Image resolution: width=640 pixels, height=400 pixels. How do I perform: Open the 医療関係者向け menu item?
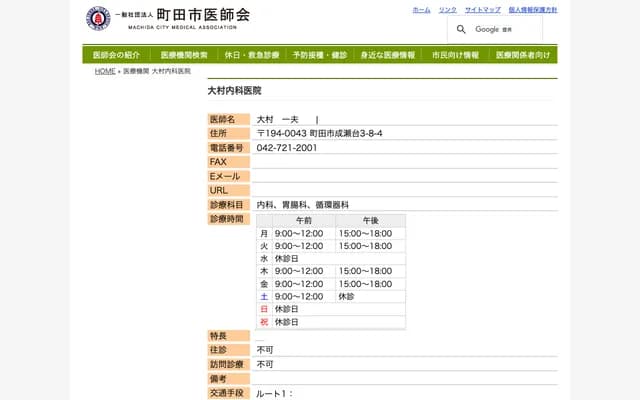pos(523,55)
